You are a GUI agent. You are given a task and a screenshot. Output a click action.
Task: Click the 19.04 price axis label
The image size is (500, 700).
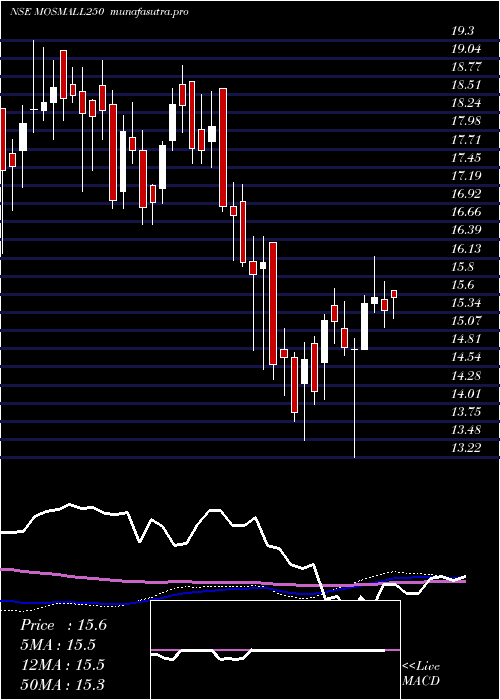(x=466, y=49)
